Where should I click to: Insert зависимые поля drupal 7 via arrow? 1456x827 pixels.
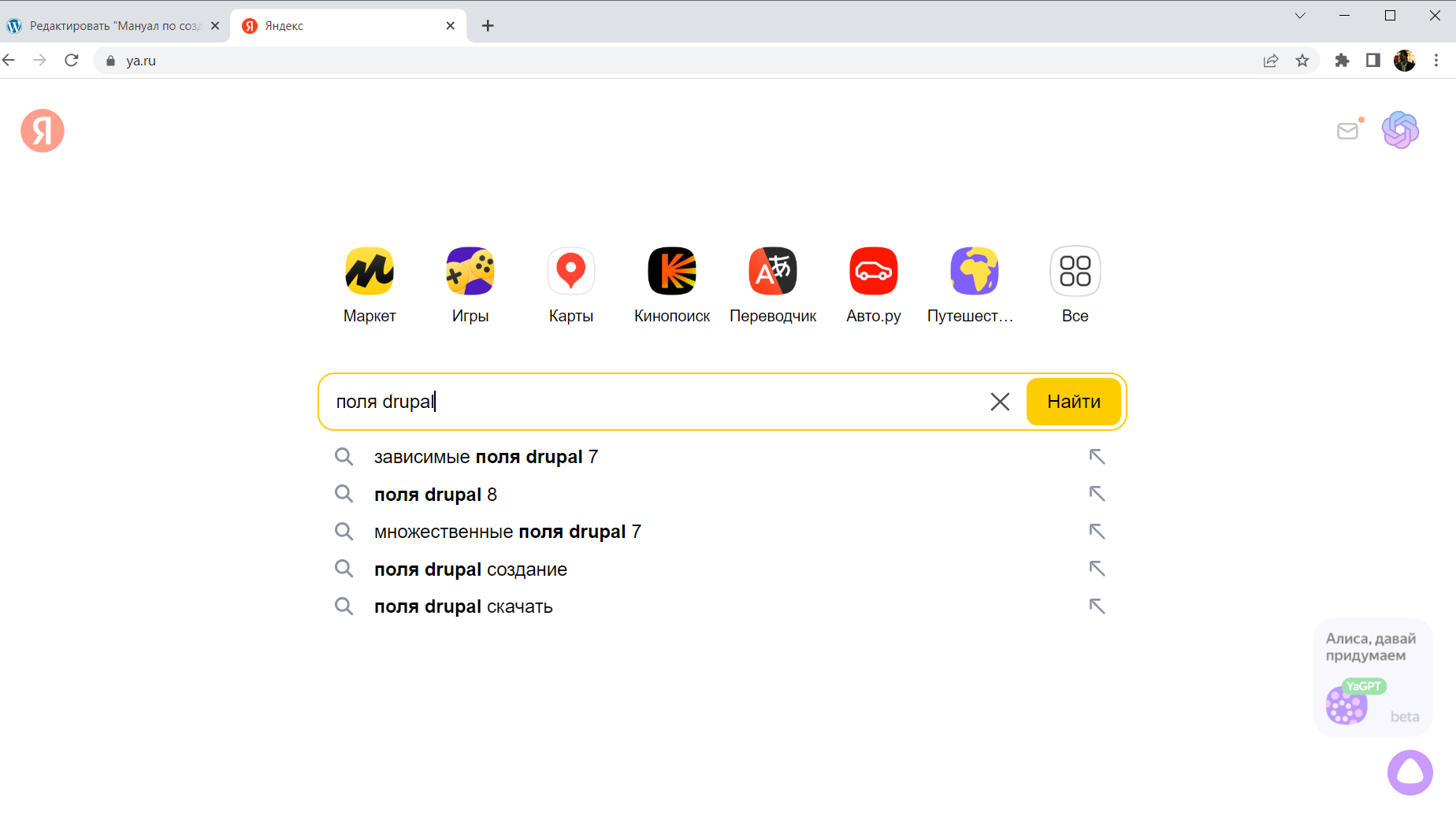coord(1097,457)
